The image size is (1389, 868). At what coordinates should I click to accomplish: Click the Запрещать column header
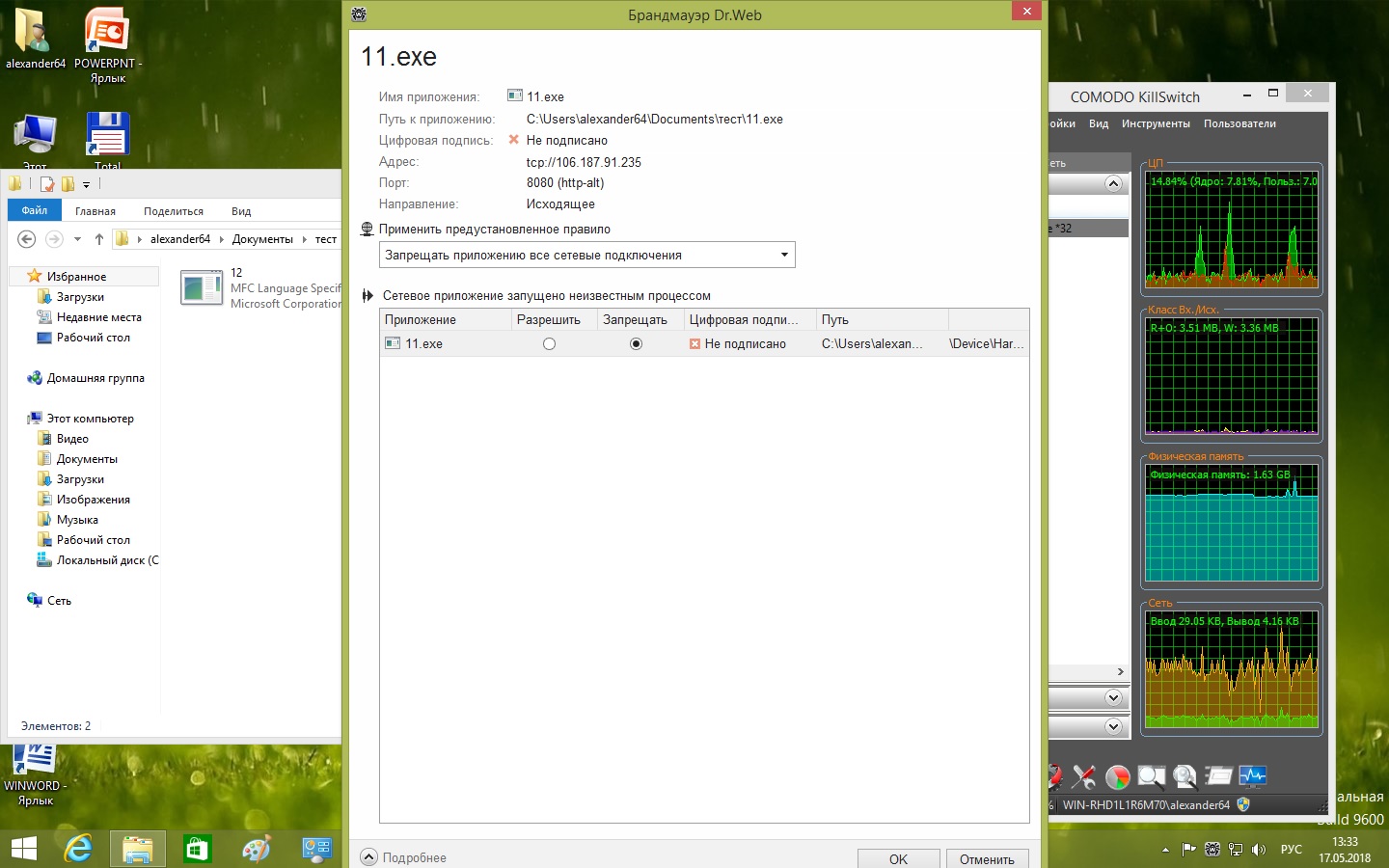[x=640, y=319]
